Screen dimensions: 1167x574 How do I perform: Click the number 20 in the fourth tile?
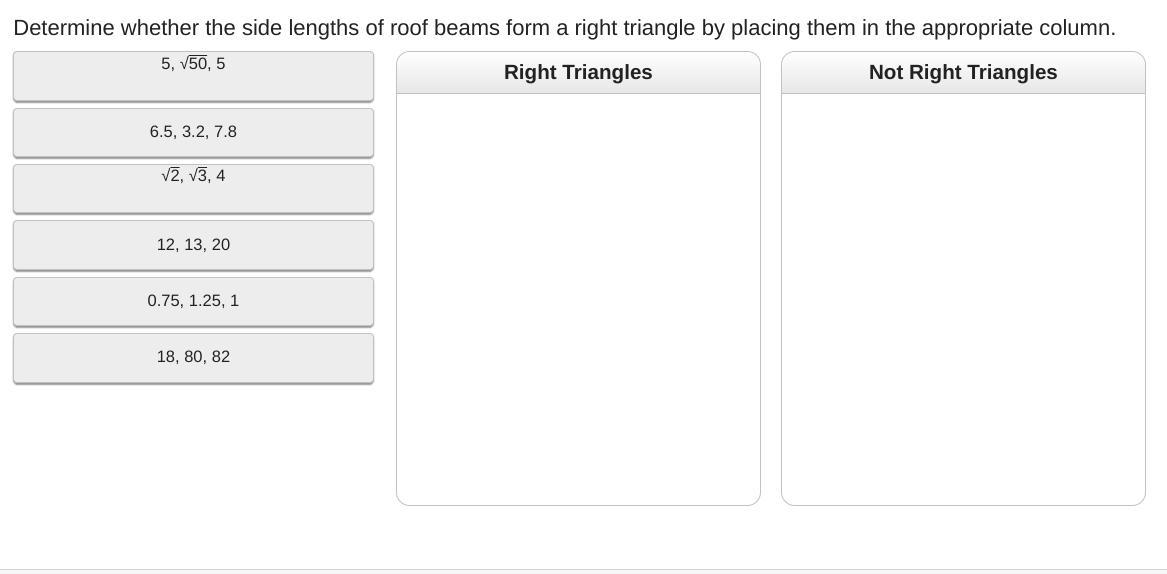220,245
